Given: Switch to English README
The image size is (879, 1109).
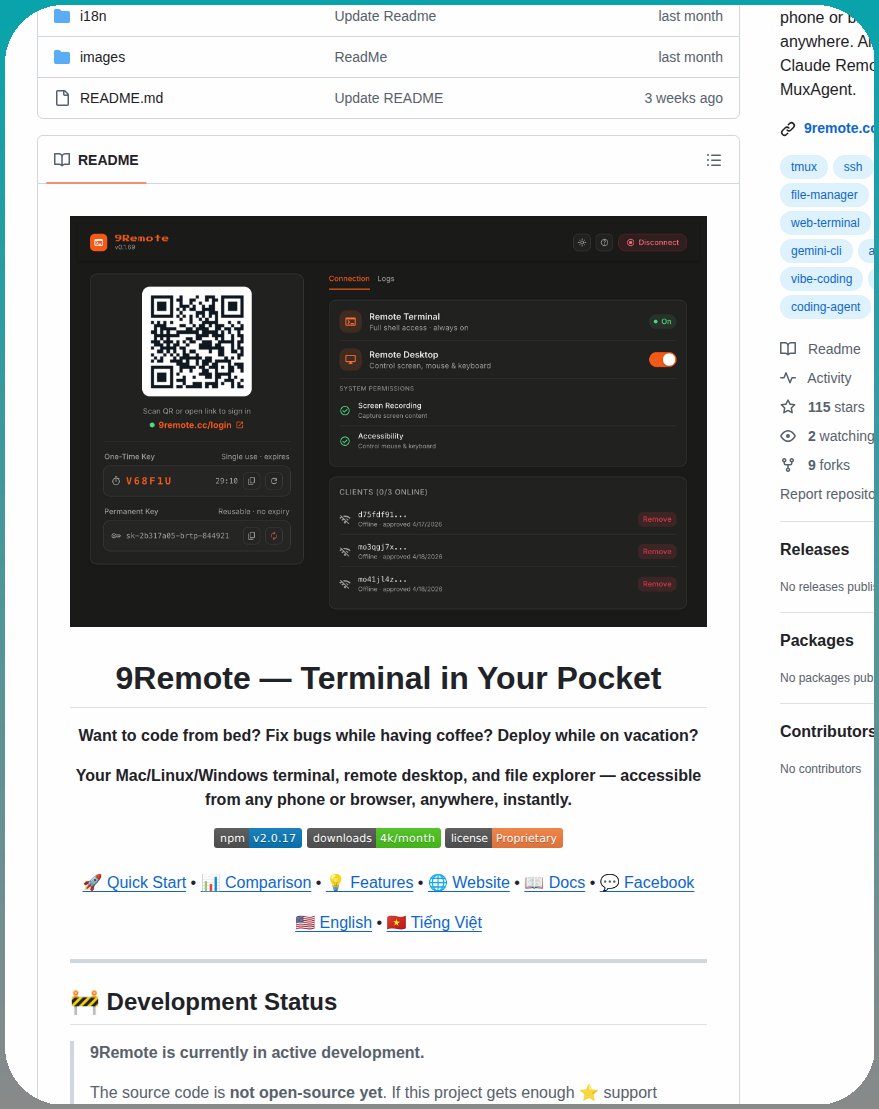Looking at the screenshot, I should pyautogui.click(x=333, y=923).
